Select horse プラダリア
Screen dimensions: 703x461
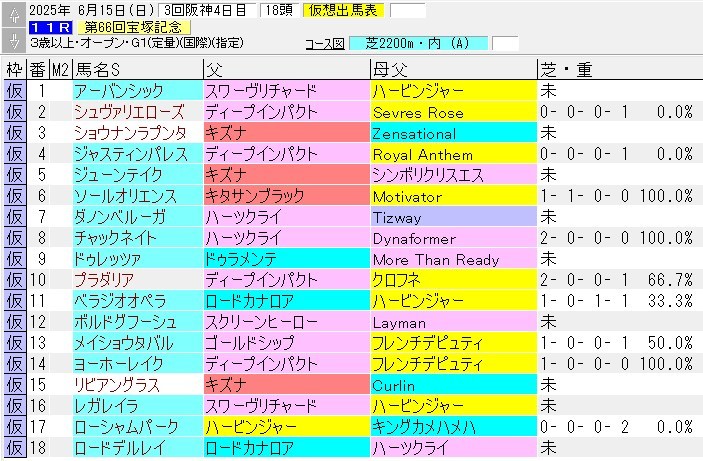(138, 280)
